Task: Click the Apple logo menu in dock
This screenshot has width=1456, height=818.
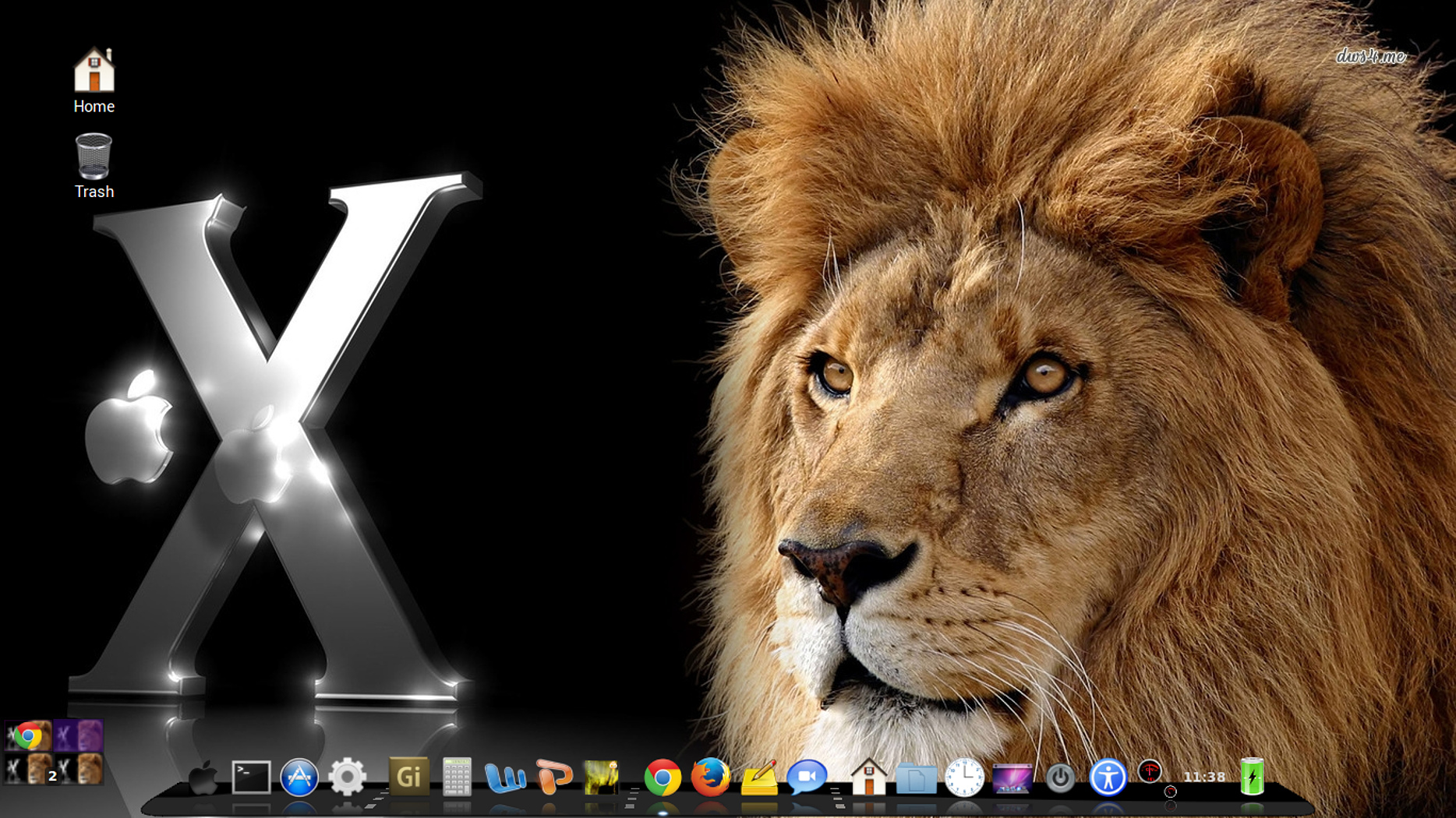Action: pyautogui.click(x=203, y=777)
